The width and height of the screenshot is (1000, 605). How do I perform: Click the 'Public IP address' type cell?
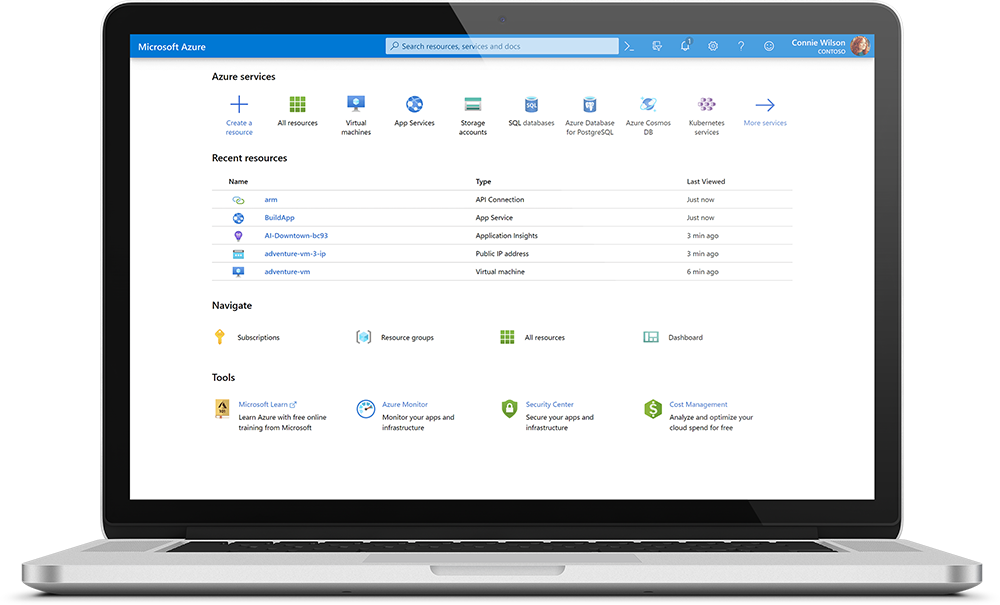(502, 253)
